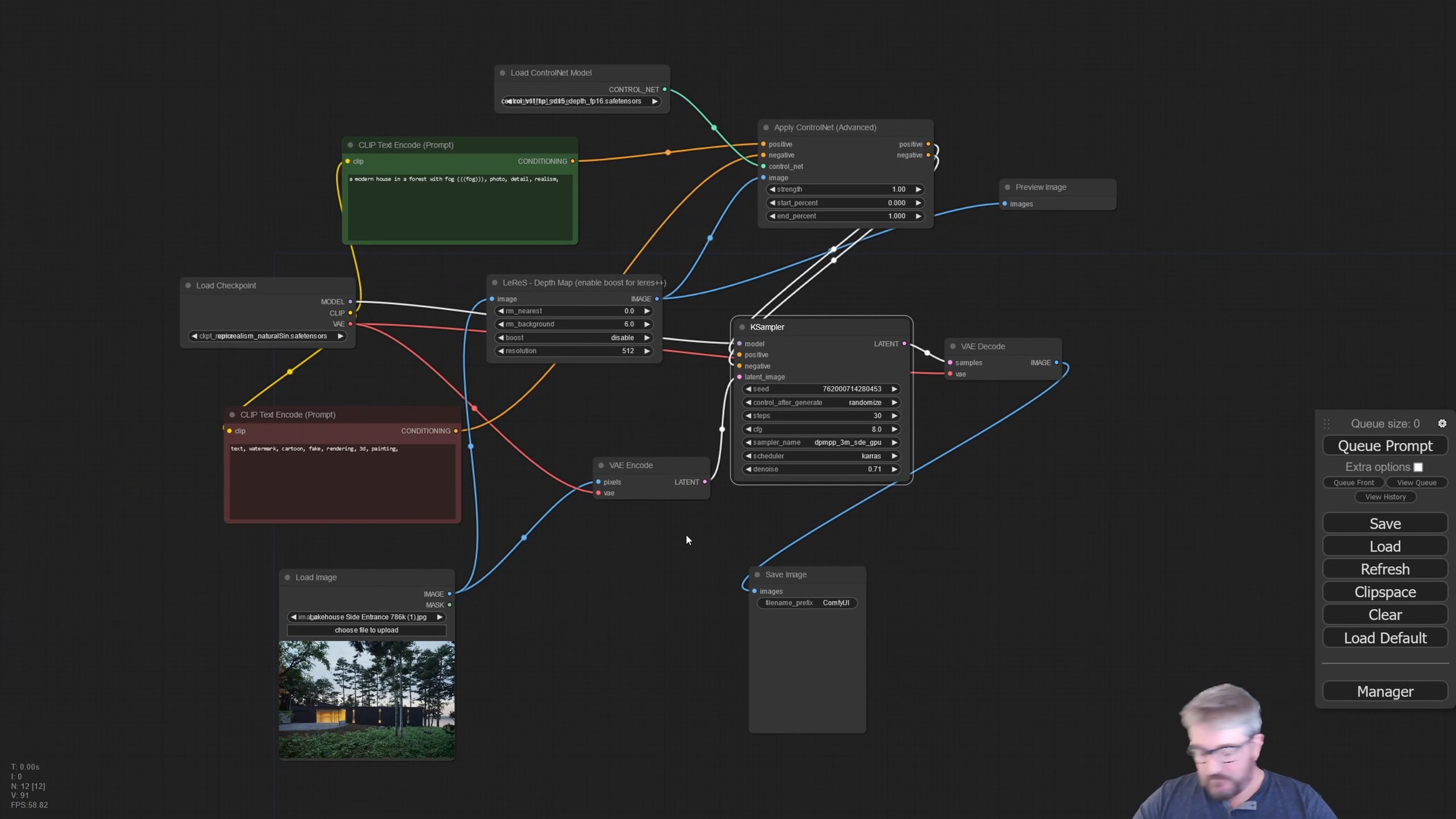This screenshot has width=1456, height=819.
Task: Click the Load ControlNet Model collapse dot
Action: tap(503, 73)
